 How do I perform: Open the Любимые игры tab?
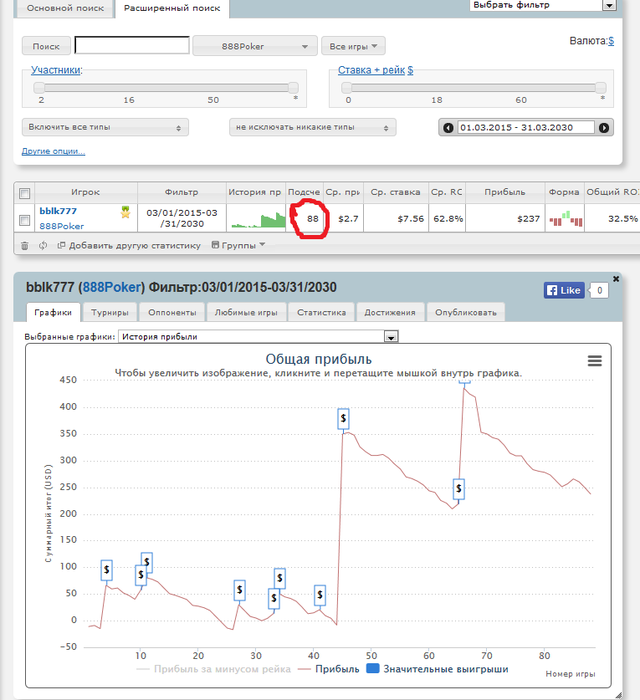246,312
